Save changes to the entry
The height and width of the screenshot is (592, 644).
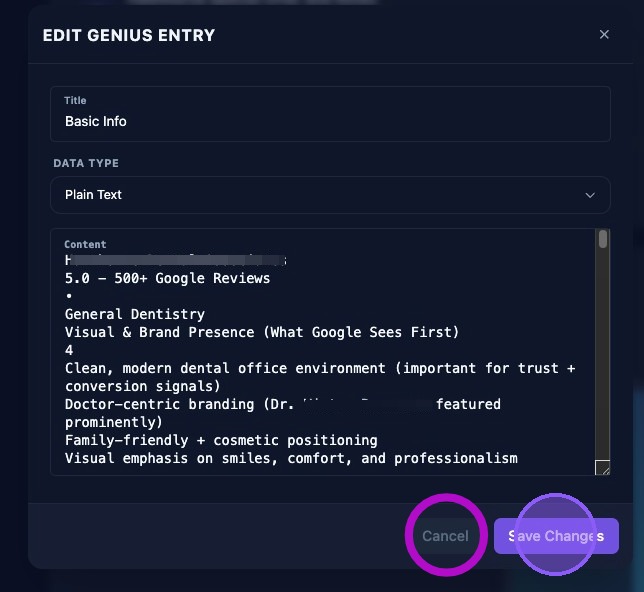click(x=556, y=536)
